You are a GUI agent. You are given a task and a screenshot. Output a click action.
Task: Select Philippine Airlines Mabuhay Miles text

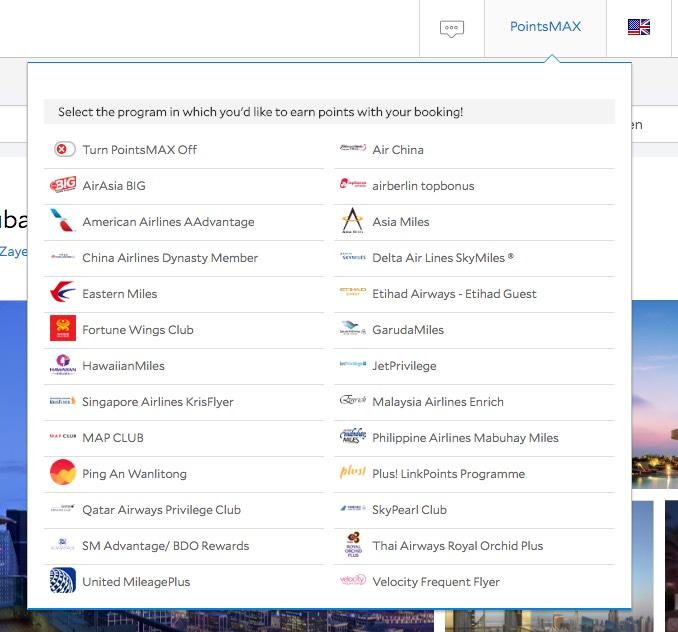coord(466,438)
